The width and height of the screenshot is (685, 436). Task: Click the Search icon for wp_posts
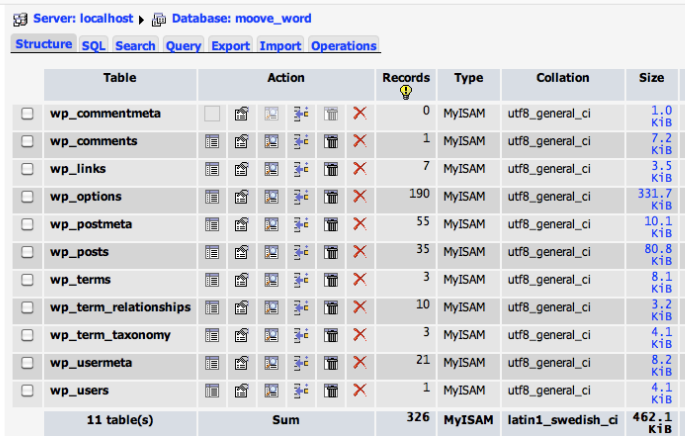coord(271,253)
